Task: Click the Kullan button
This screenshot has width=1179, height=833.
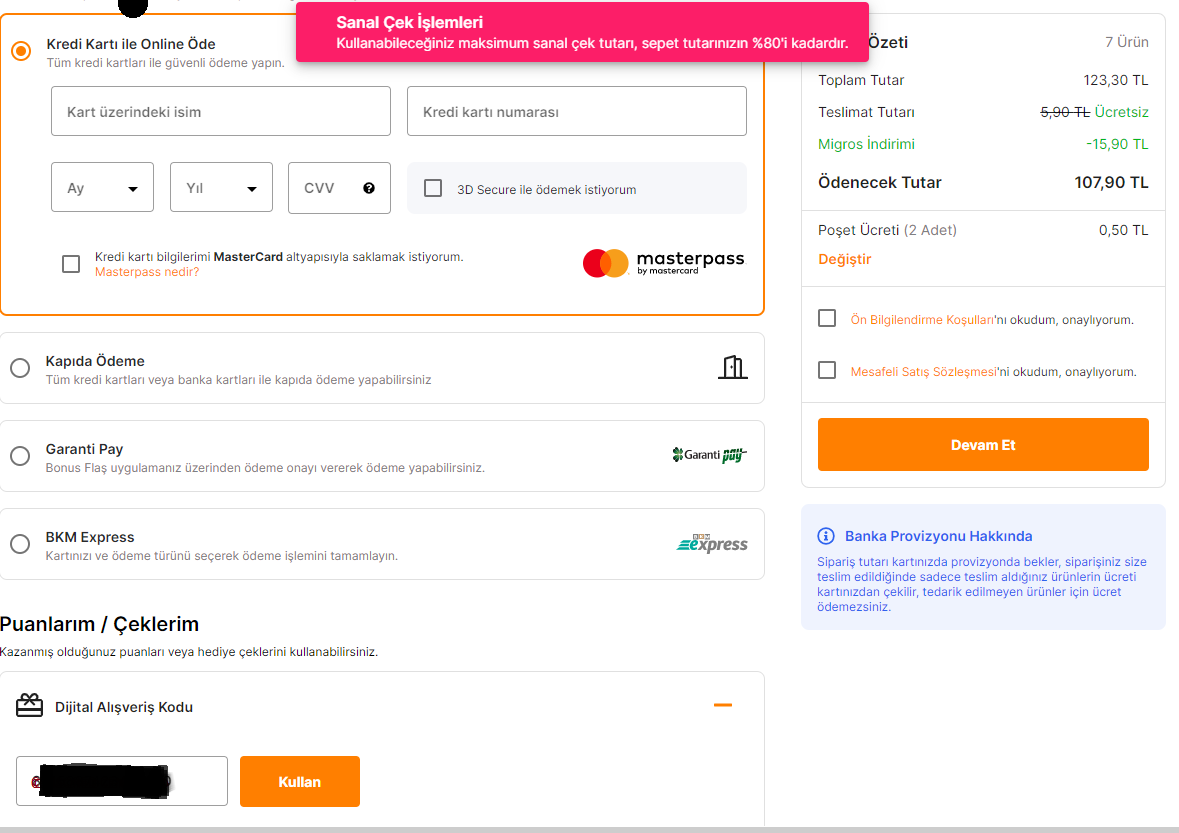Action: [299, 781]
